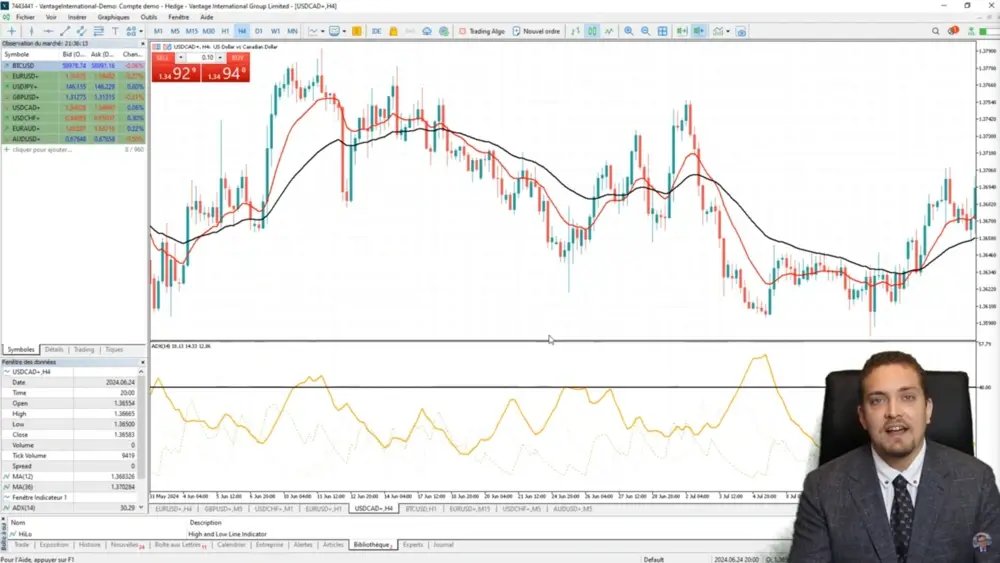Select BTCUSD row in market watch

pos(73,66)
